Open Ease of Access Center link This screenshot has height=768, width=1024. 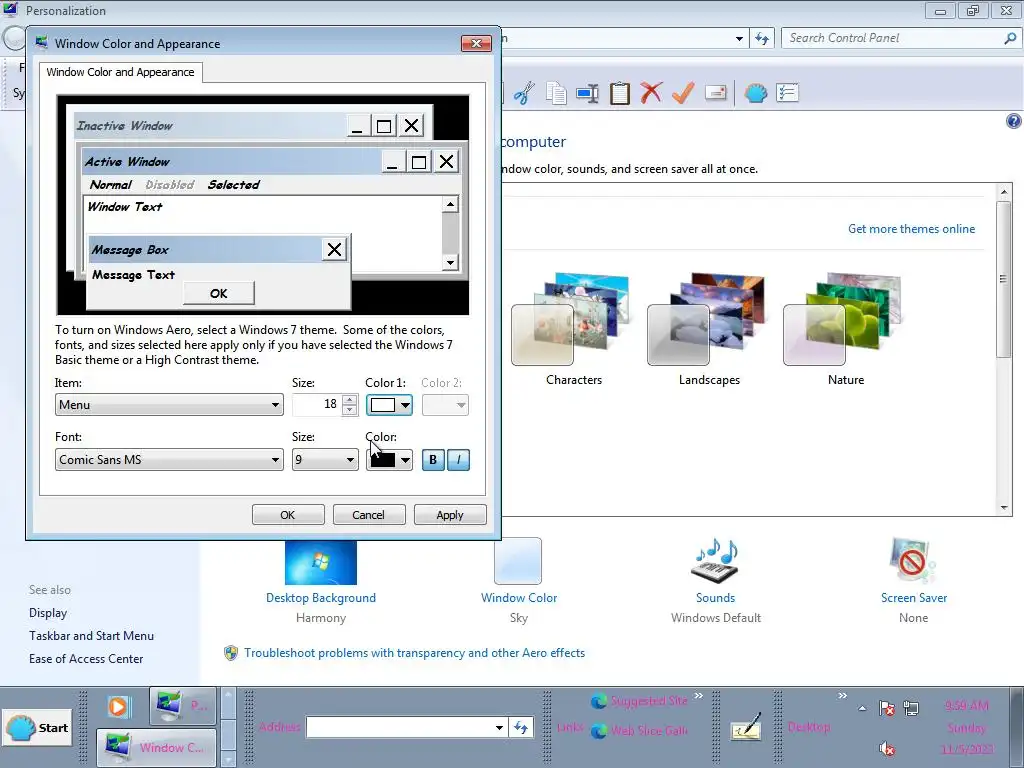point(86,658)
